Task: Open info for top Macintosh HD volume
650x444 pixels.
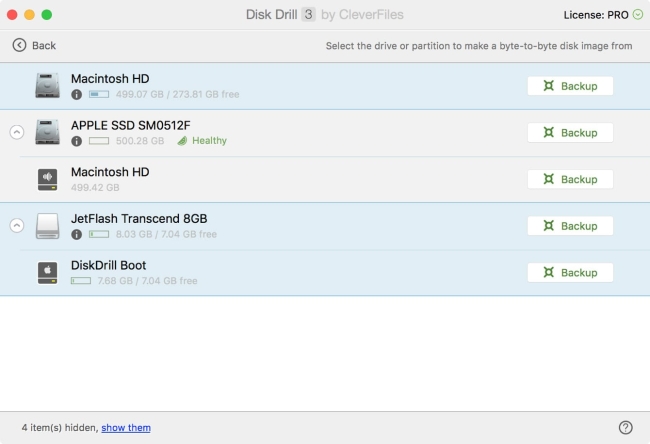Action: (76, 95)
